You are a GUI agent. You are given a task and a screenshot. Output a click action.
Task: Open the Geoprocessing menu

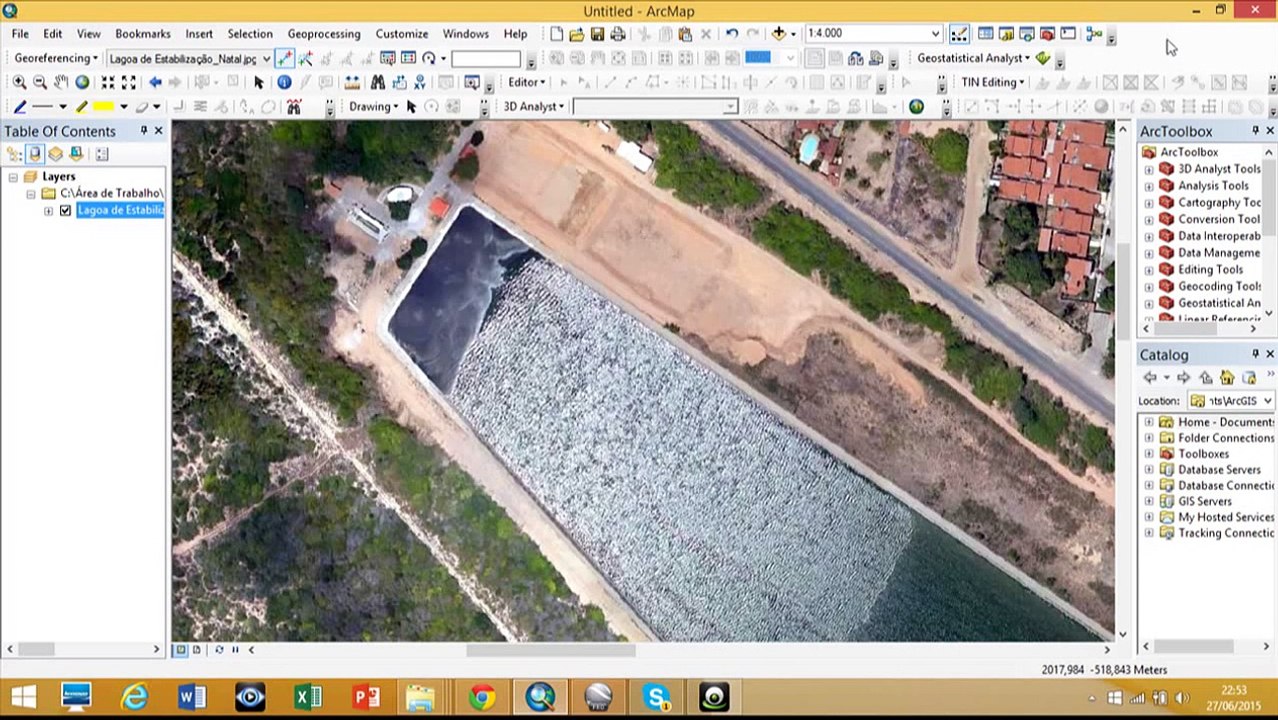tap(324, 33)
